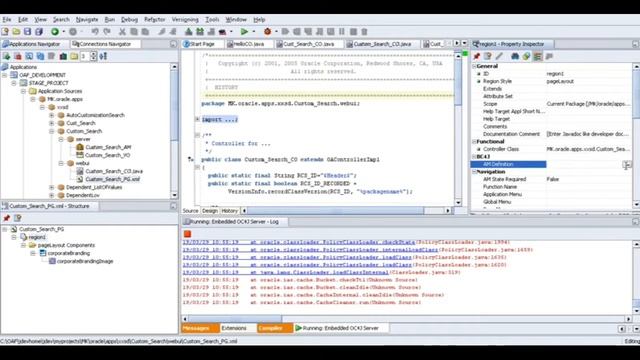
Task: Select the AM Definition property row
Action: [x=551, y=164]
